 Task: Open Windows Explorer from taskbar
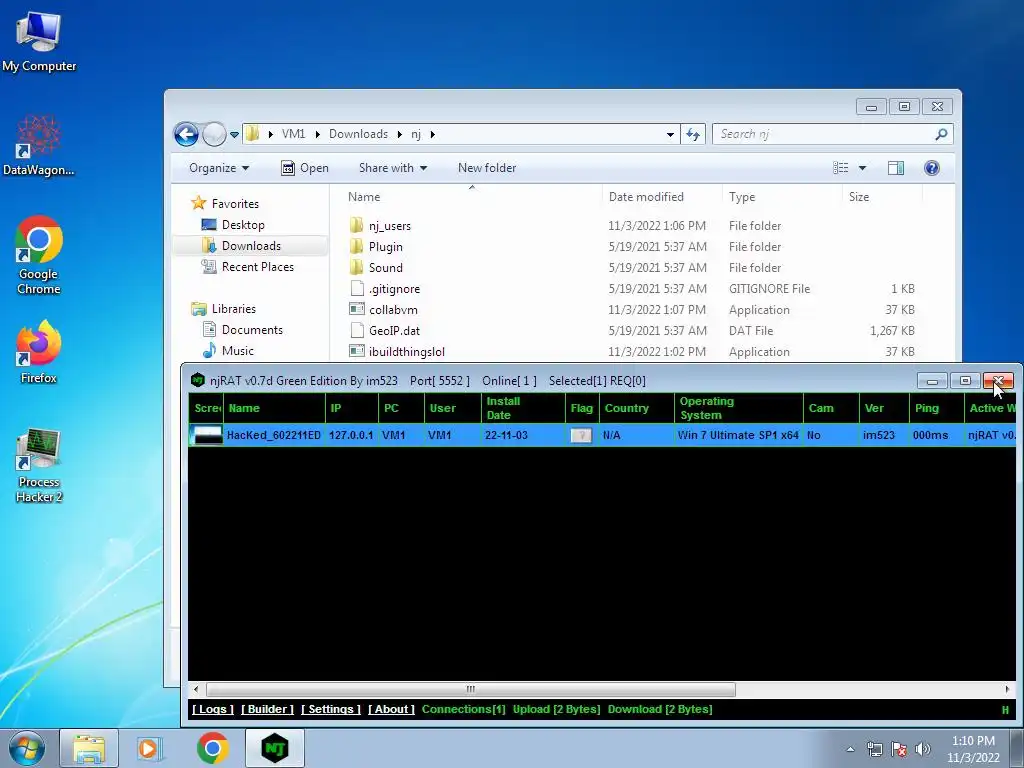click(89, 748)
